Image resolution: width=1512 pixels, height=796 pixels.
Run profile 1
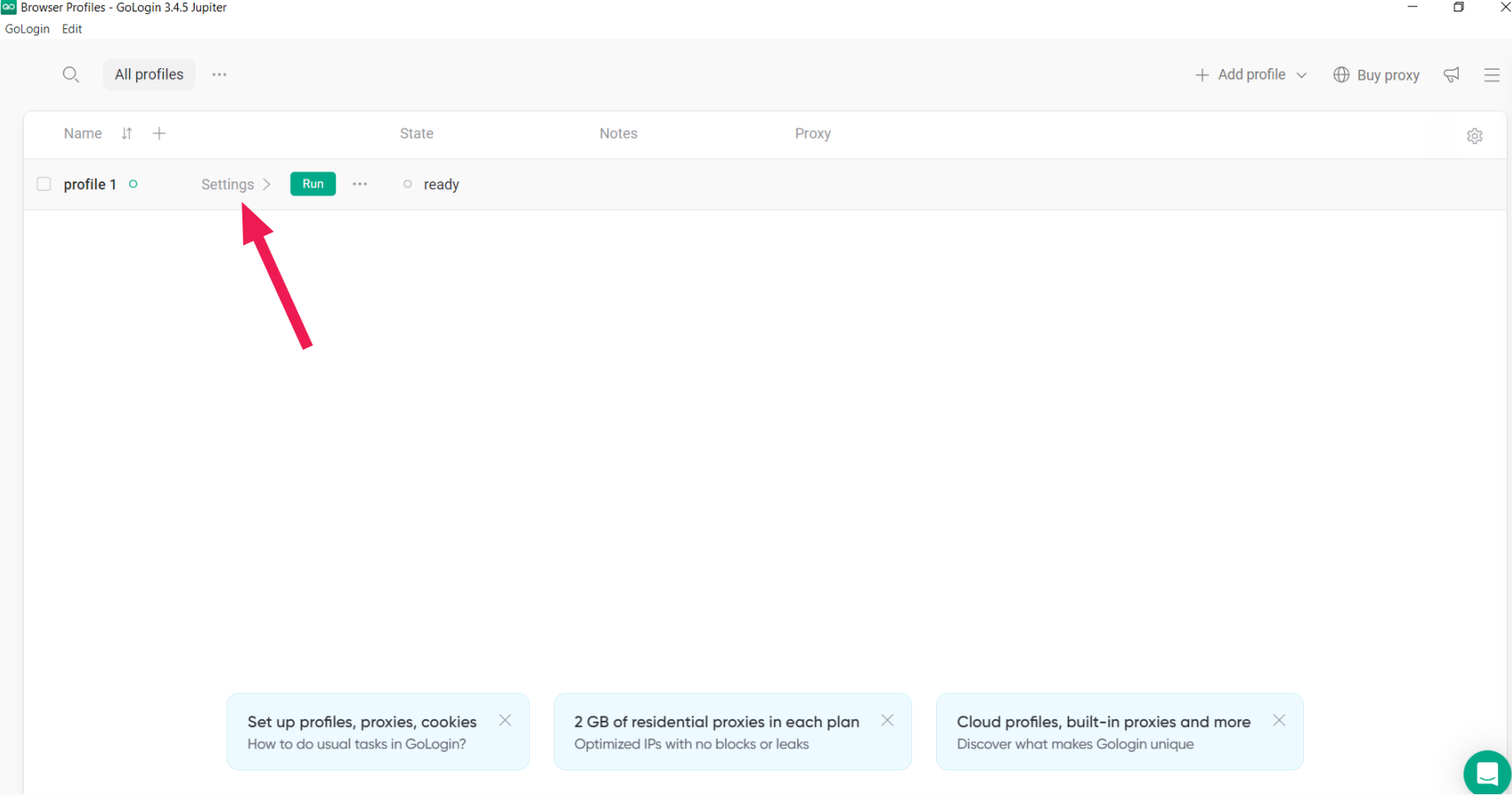313,184
